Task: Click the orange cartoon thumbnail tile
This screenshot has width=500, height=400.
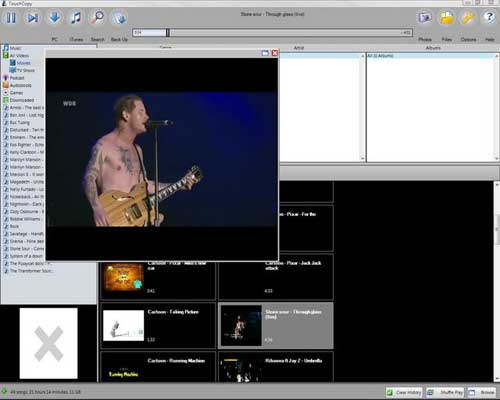Action: (x=123, y=277)
